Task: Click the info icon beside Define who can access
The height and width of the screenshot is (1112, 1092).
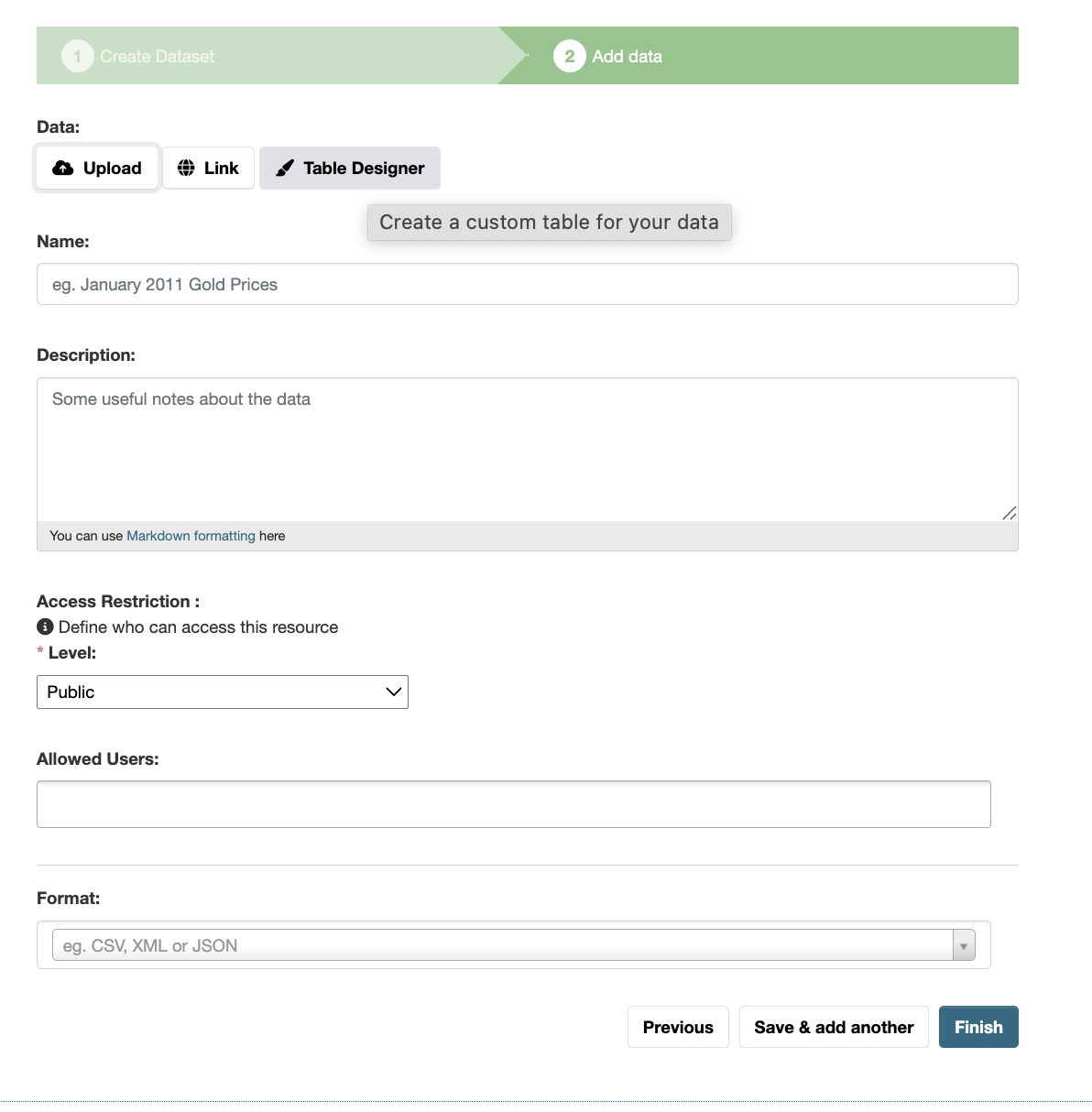Action: [45, 627]
